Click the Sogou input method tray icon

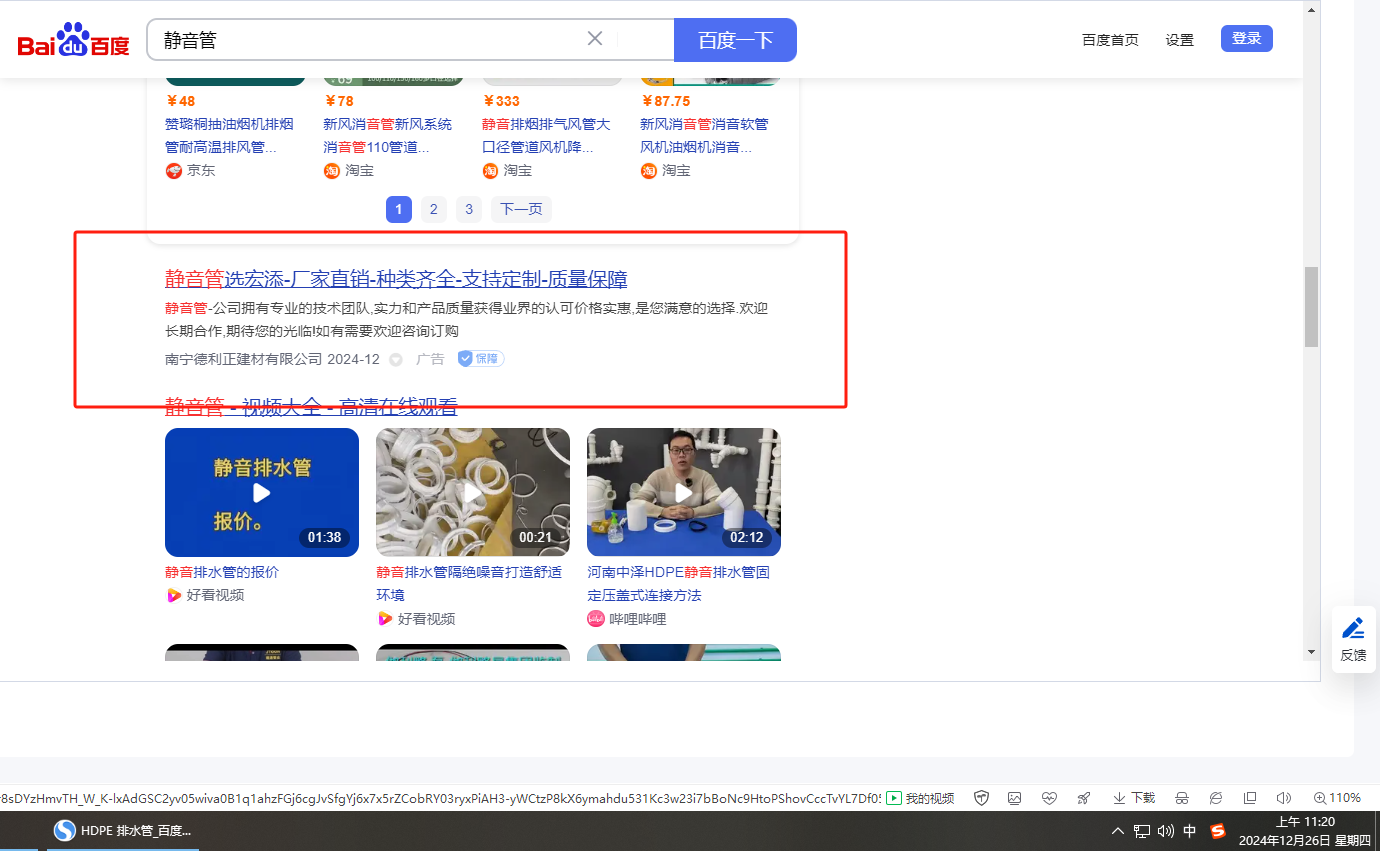(1218, 831)
